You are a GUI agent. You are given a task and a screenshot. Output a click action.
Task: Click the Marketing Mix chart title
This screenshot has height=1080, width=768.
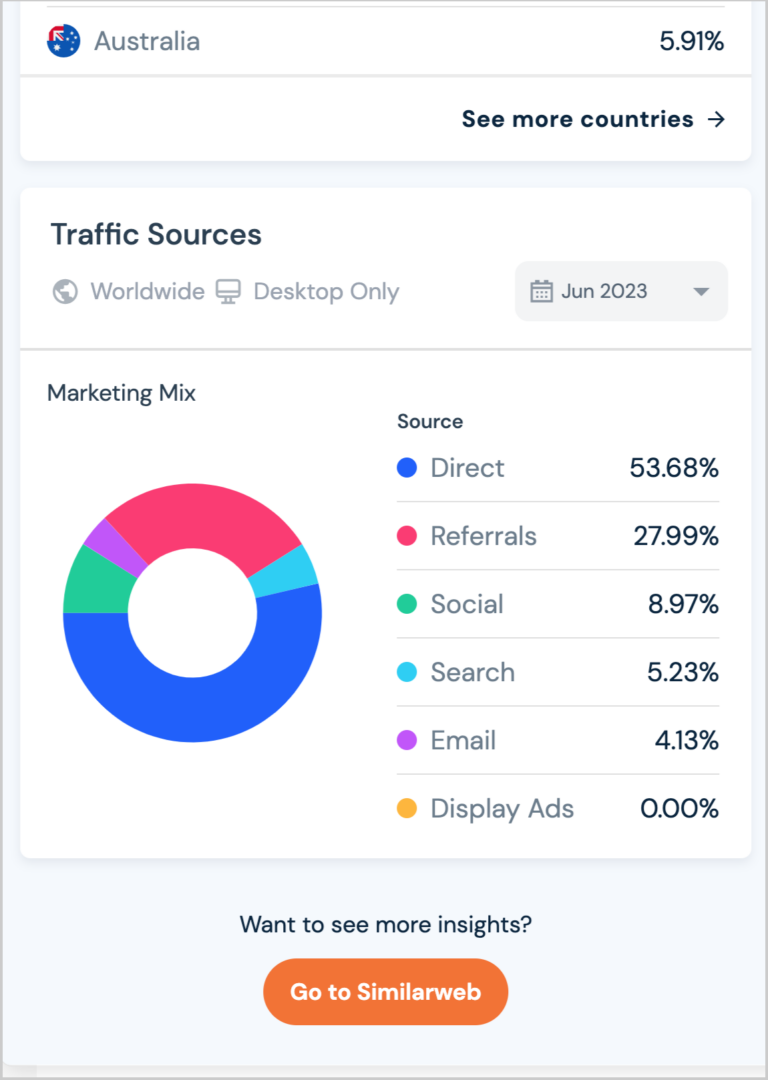pyautogui.click(x=121, y=393)
